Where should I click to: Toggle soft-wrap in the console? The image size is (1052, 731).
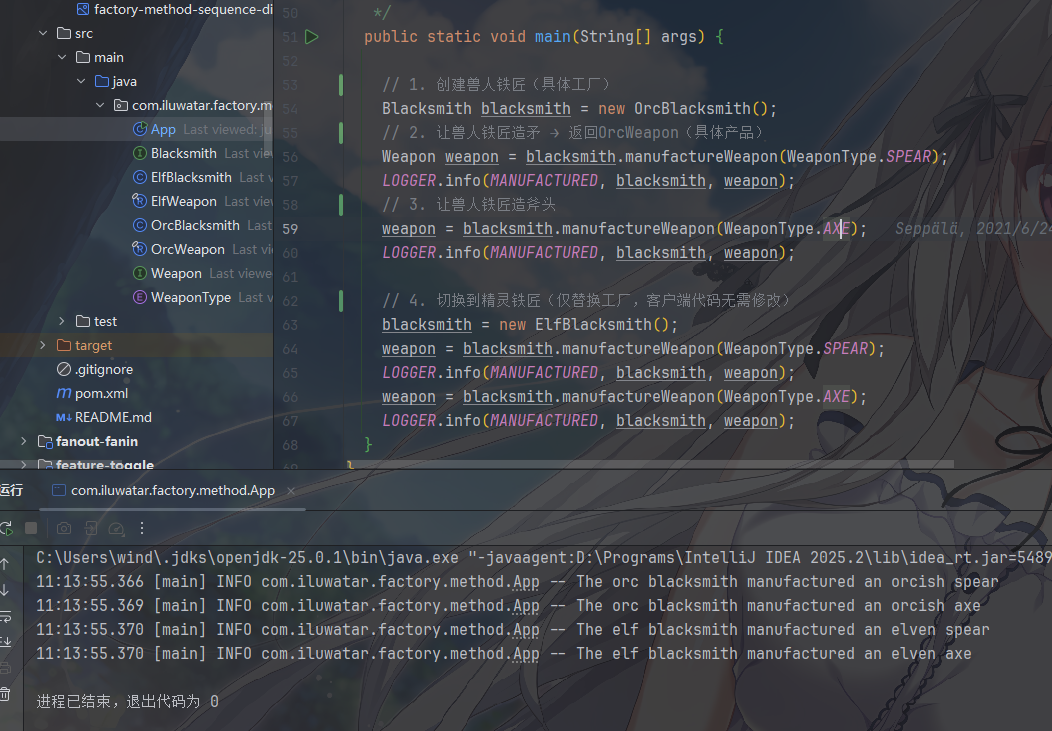5,616
